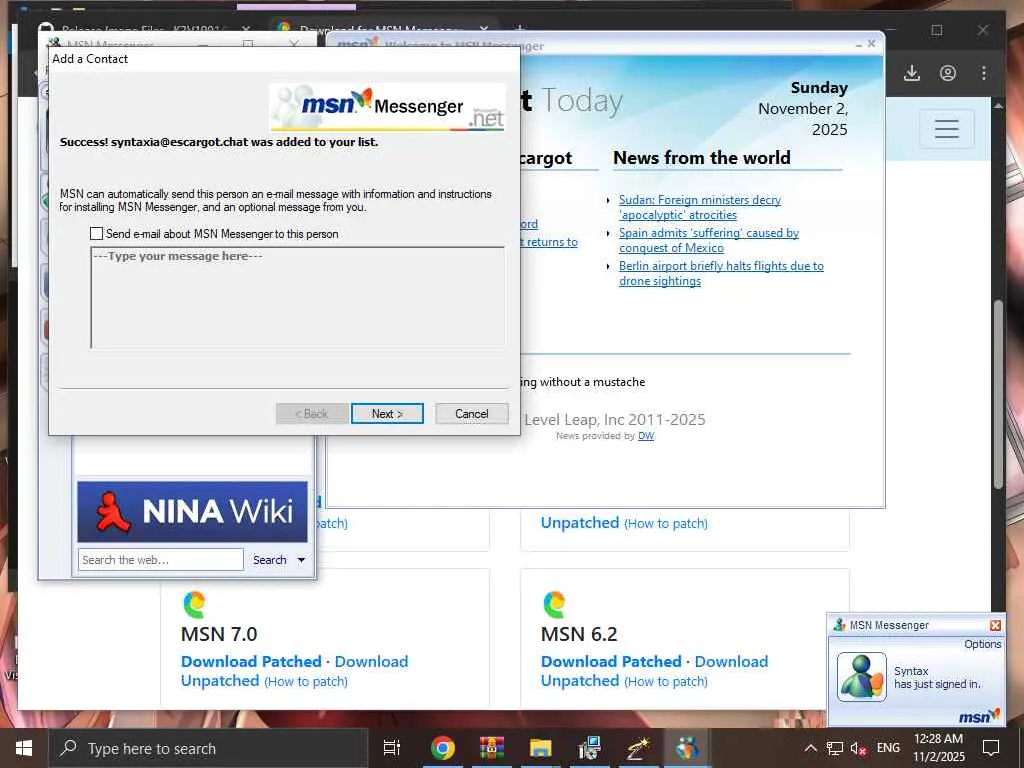Open the Windows Start menu
Viewport: 1024px width, 768px height.
coord(24,748)
